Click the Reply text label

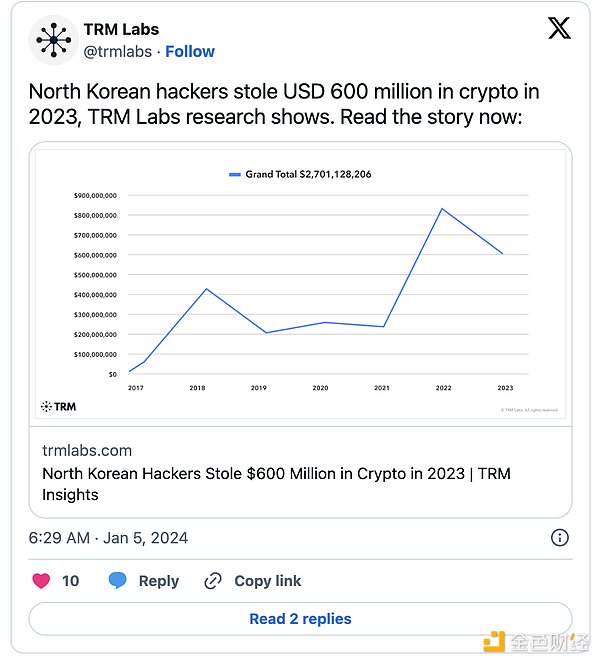pyautogui.click(x=159, y=581)
